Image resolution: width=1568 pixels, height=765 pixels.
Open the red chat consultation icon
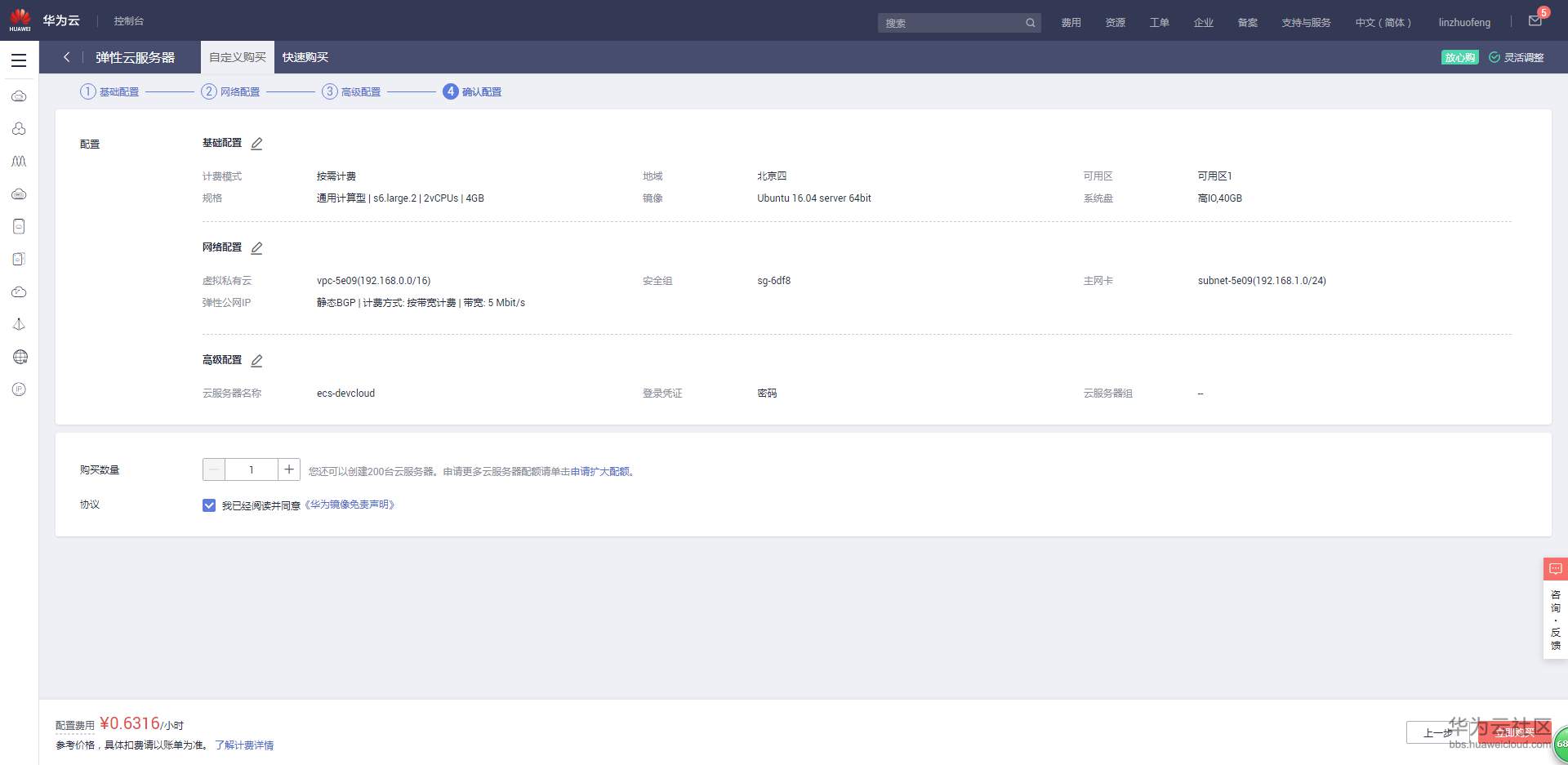pyautogui.click(x=1555, y=569)
